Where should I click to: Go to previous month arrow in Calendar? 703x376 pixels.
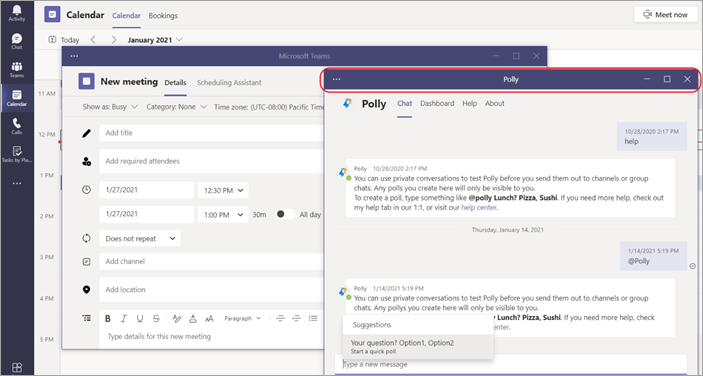[x=93, y=40]
